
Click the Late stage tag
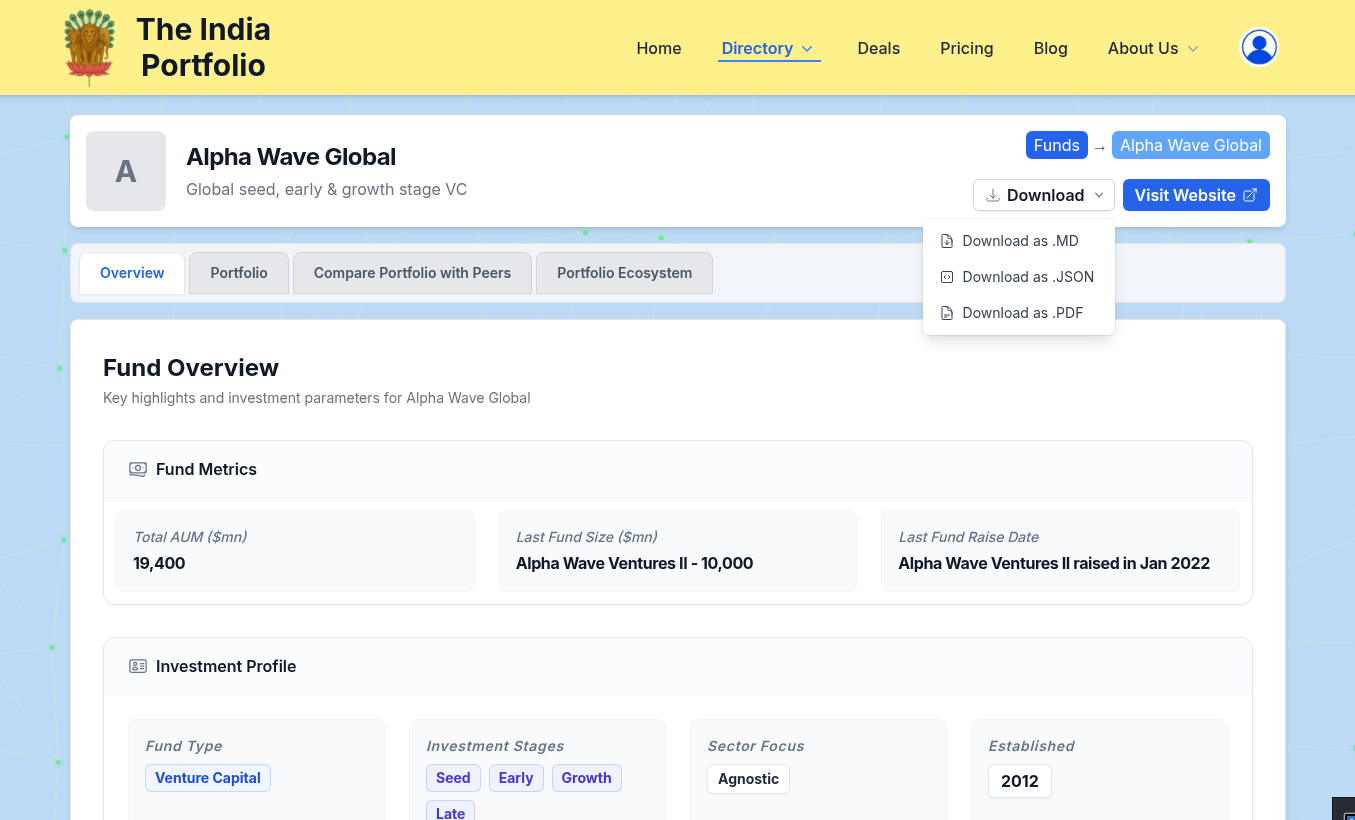coord(450,811)
